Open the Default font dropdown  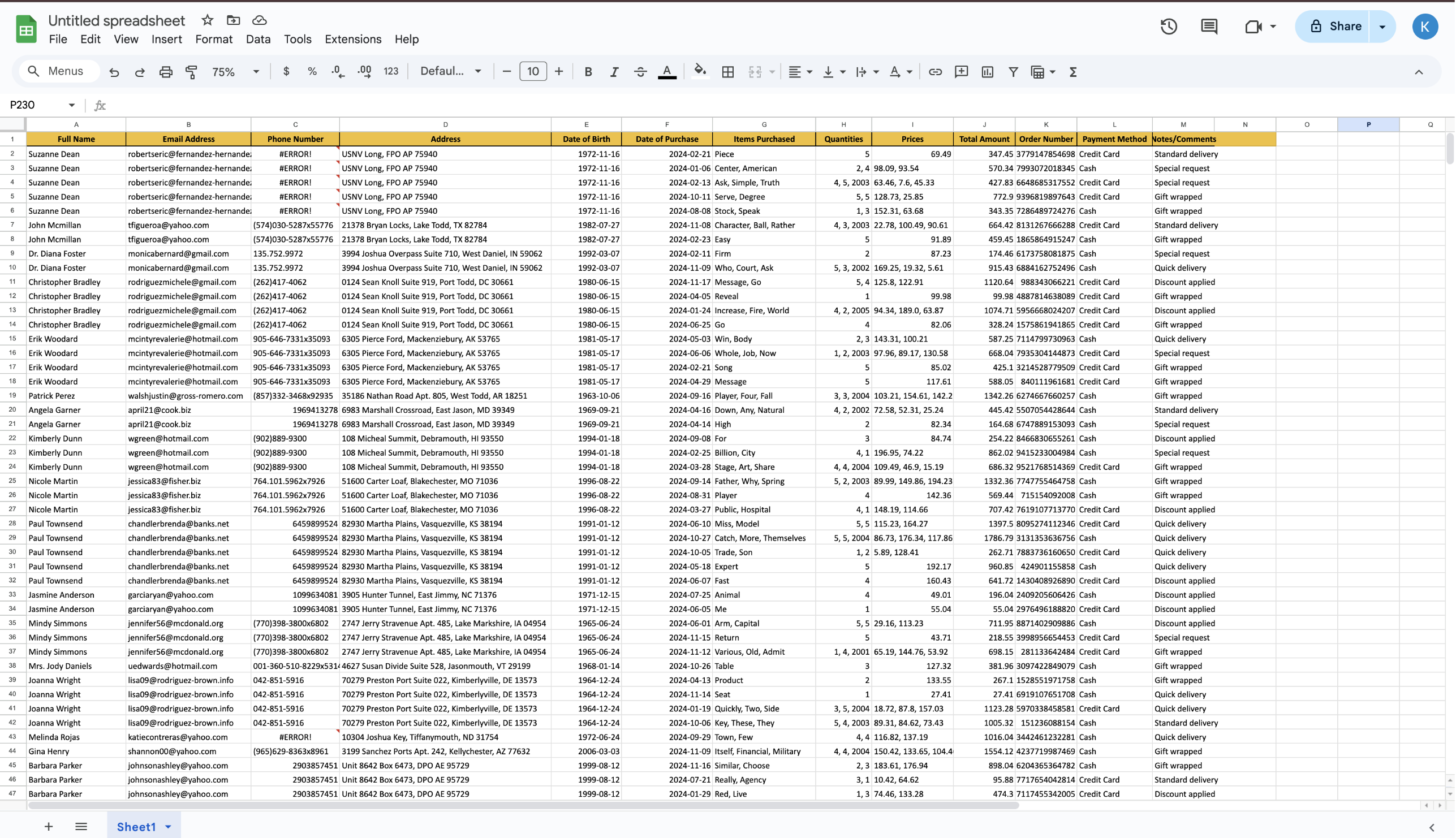pyautogui.click(x=450, y=71)
